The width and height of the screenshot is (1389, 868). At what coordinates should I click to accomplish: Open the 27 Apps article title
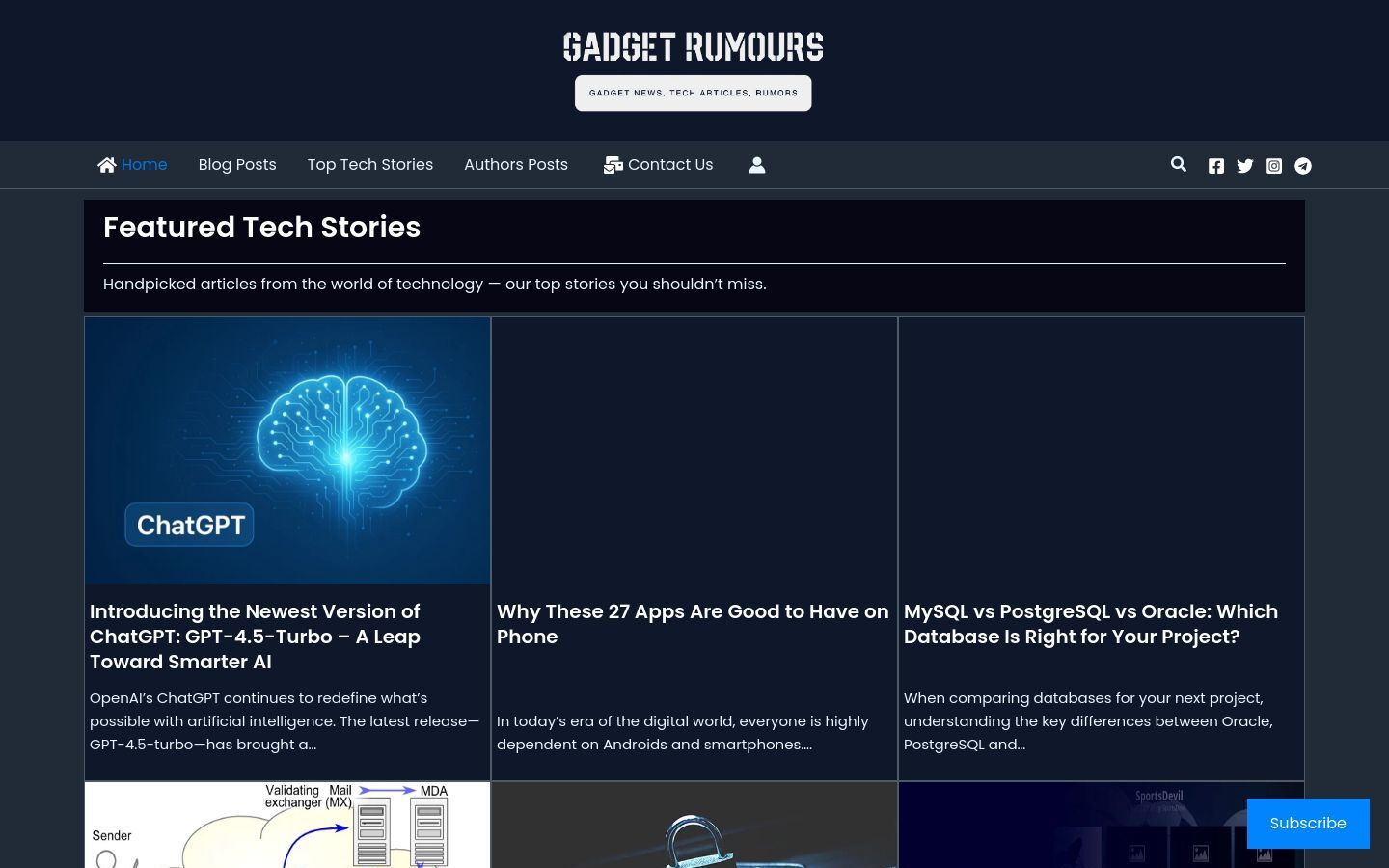693,624
